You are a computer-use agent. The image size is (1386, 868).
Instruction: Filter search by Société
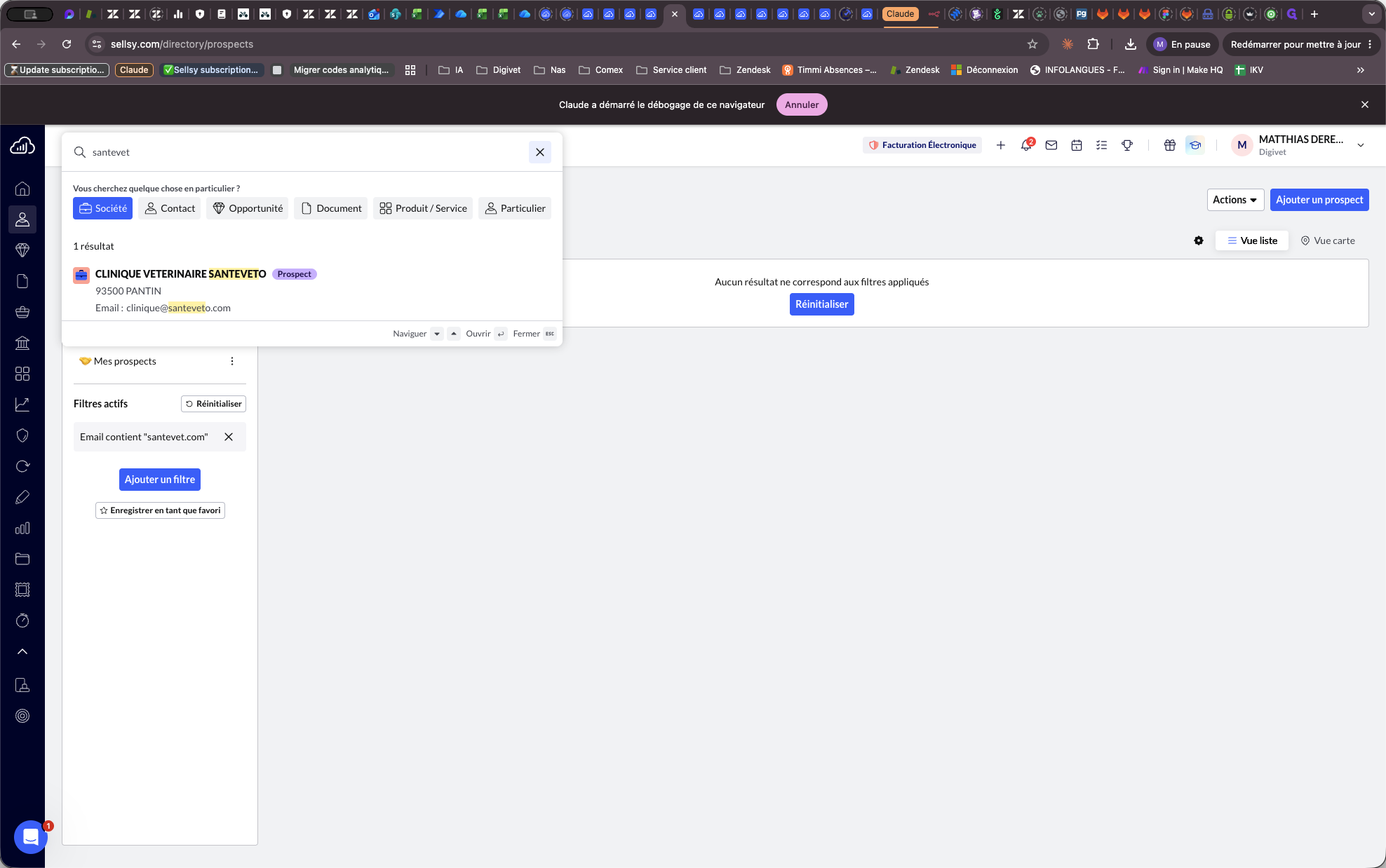tap(102, 208)
